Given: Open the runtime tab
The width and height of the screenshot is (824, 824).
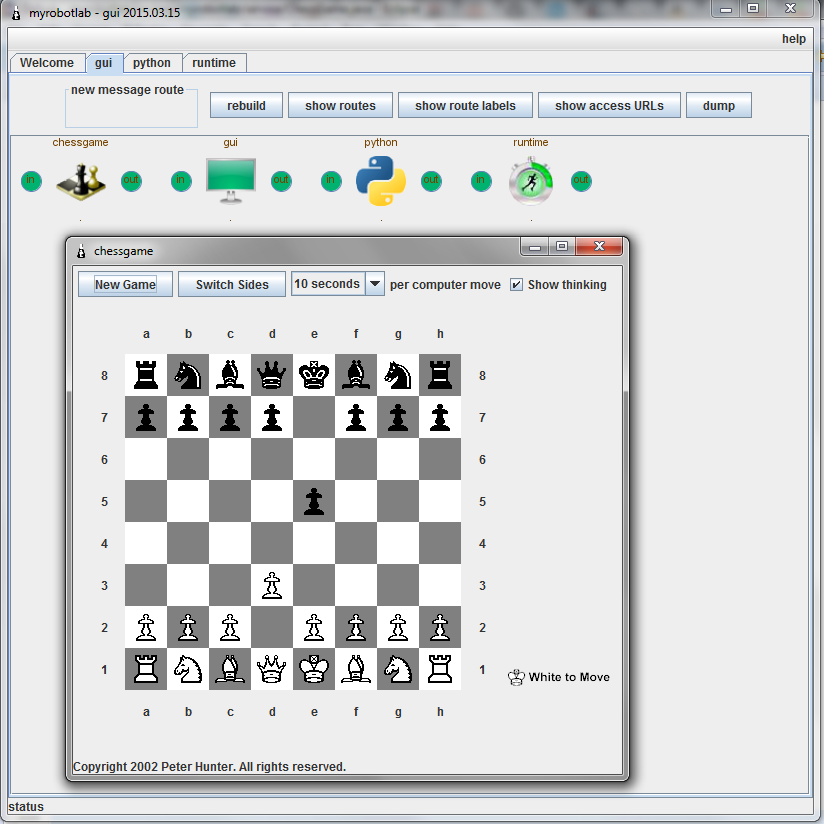Looking at the screenshot, I should (214, 63).
